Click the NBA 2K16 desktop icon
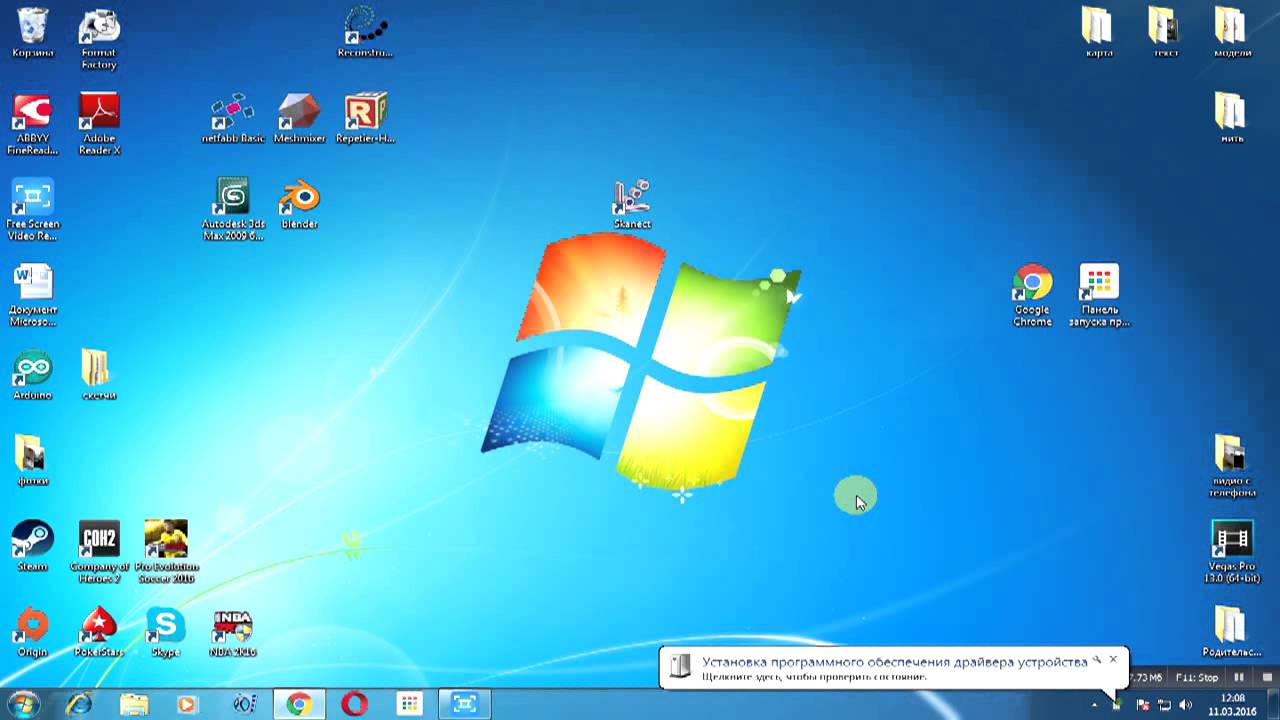The image size is (1280, 720). (x=233, y=632)
